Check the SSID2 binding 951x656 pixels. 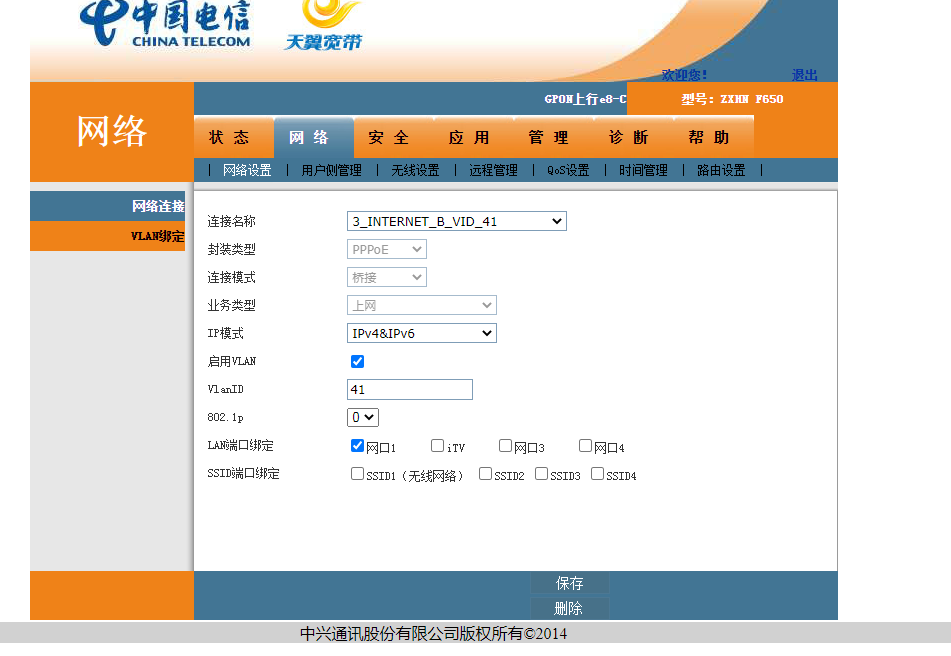coord(485,474)
